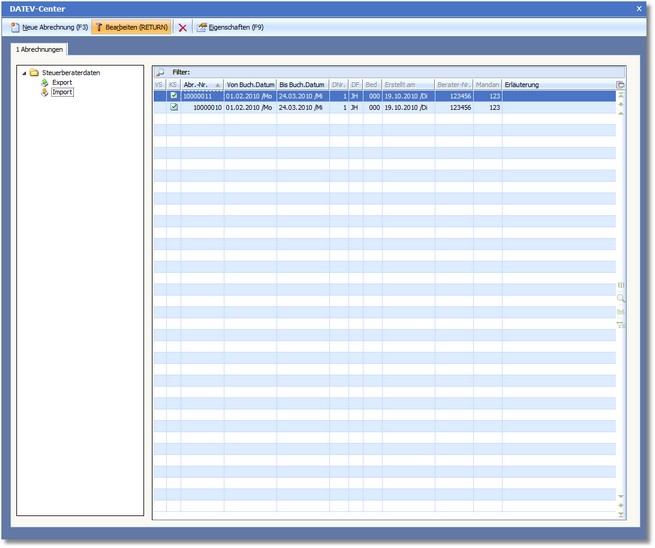Viewport: 655px width, 548px height.
Task: Sort by the Von Buch.Datum column header
Action: click(x=250, y=85)
